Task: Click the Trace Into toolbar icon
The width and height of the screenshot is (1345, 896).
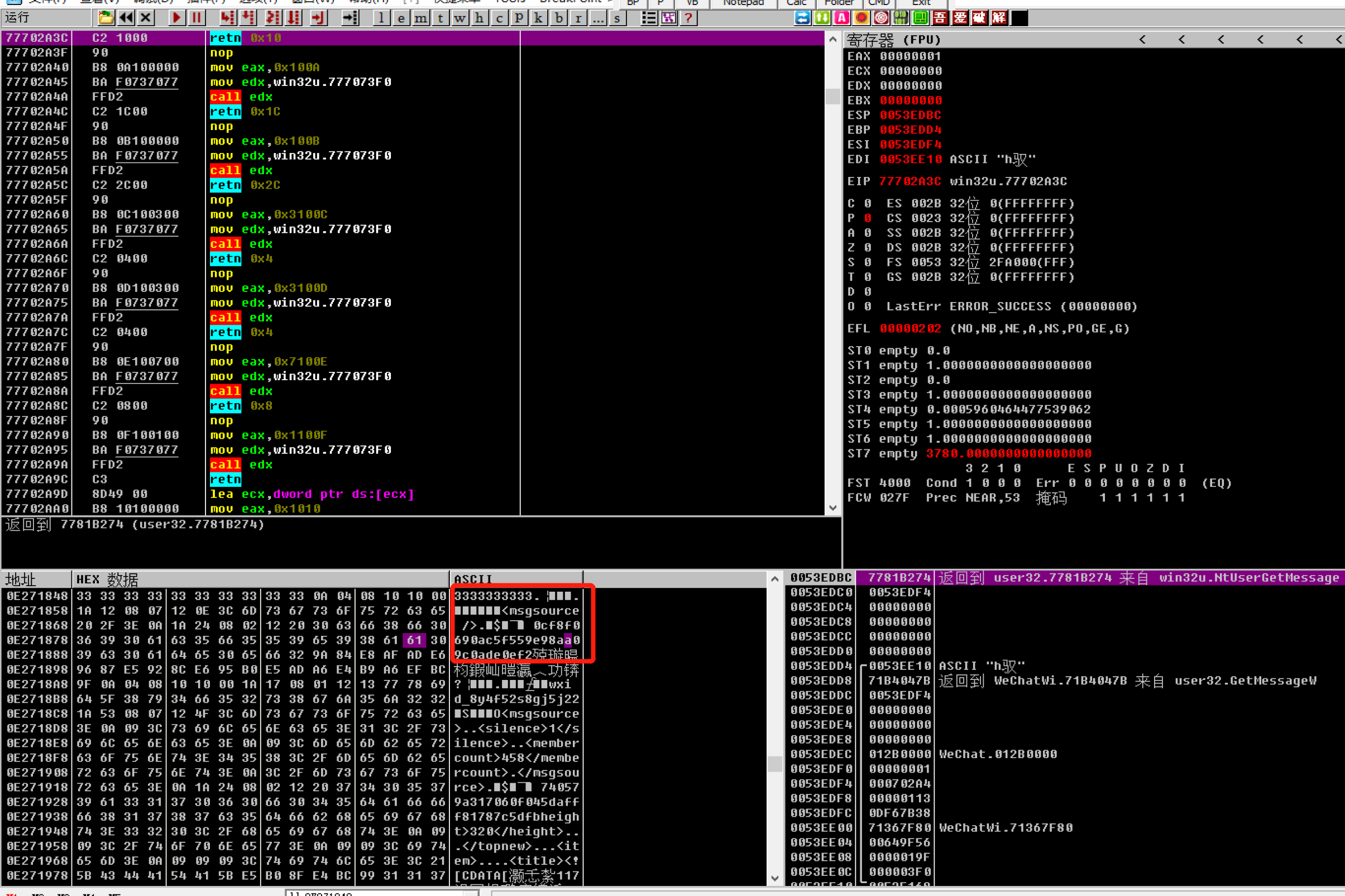Action: (273, 18)
